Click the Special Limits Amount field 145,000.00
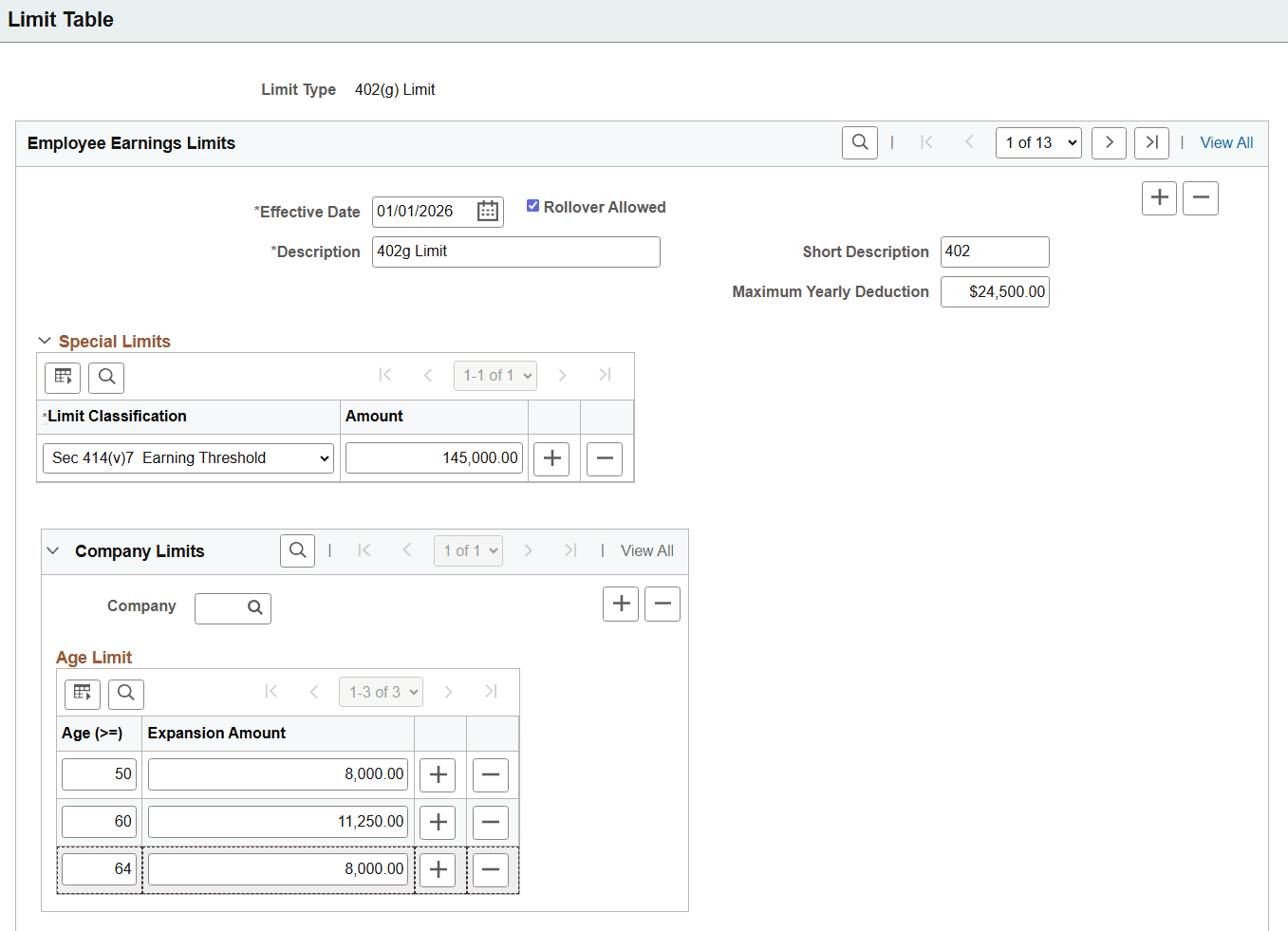The height and width of the screenshot is (931, 1288). pyautogui.click(x=434, y=458)
